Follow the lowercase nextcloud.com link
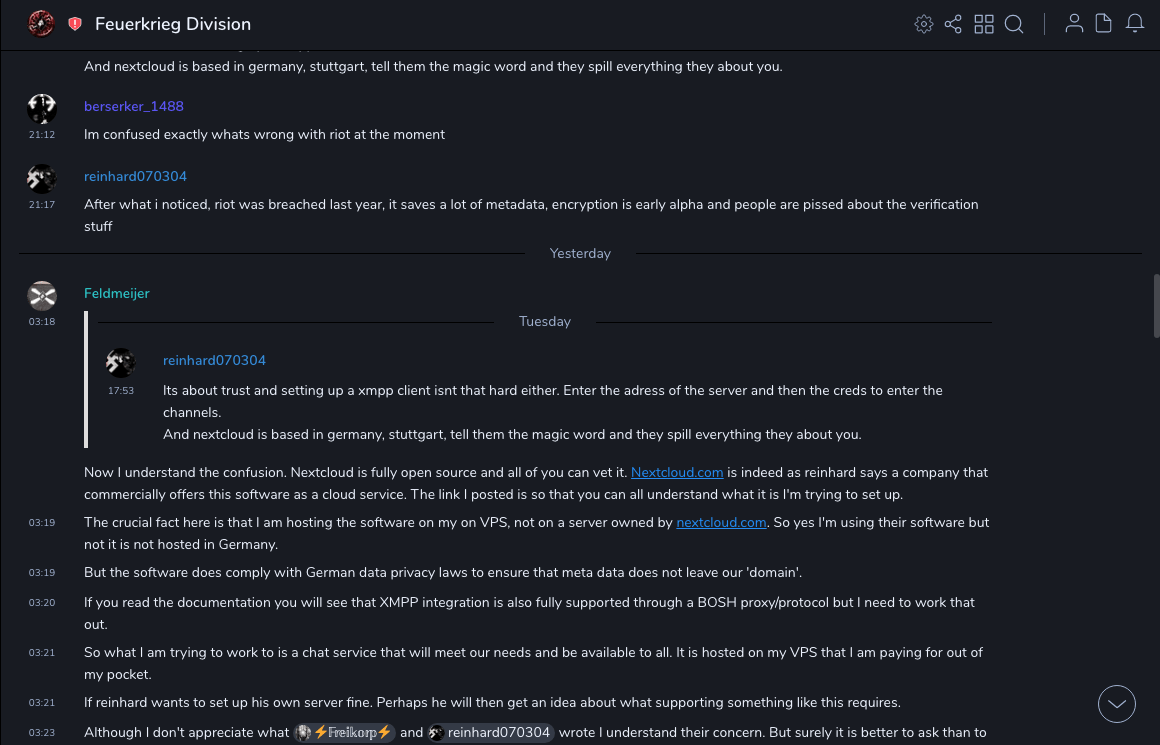Screen dimensions: 1160x745 721,522
